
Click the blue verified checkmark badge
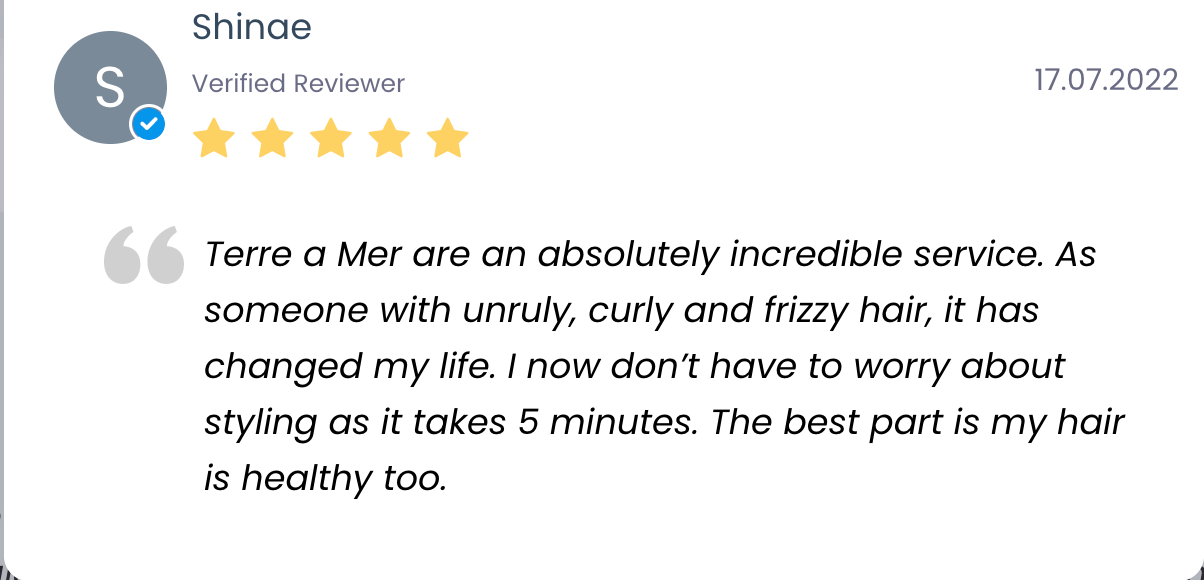pyautogui.click(x=148, y=124)
